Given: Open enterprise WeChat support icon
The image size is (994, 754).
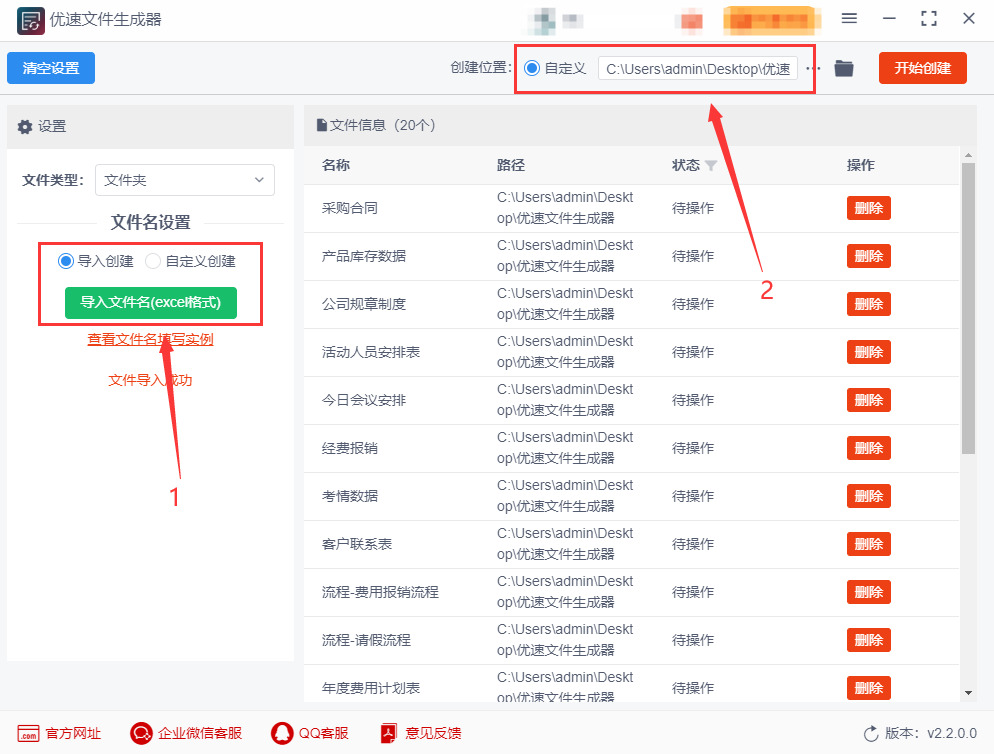Looking at the screenshot, I should (141, 734).
